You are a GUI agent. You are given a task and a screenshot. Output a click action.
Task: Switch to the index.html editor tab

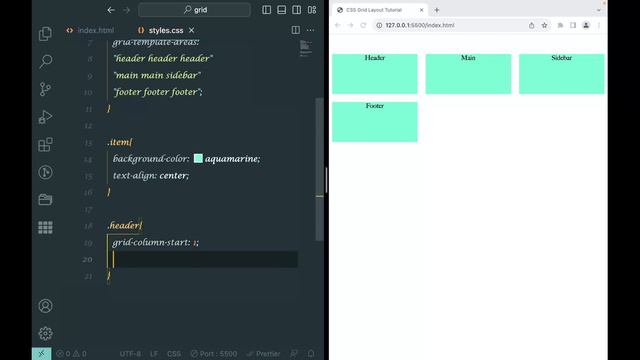(91, 30)
